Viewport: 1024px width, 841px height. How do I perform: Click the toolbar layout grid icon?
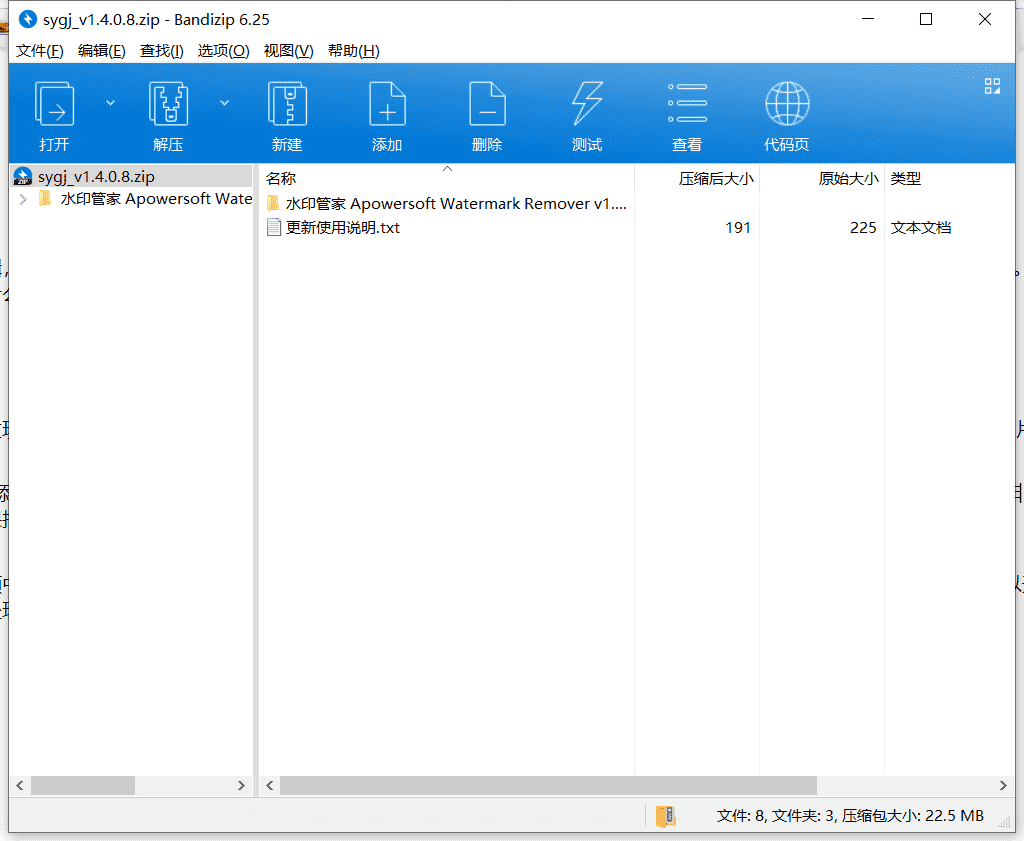click(992, 86)
